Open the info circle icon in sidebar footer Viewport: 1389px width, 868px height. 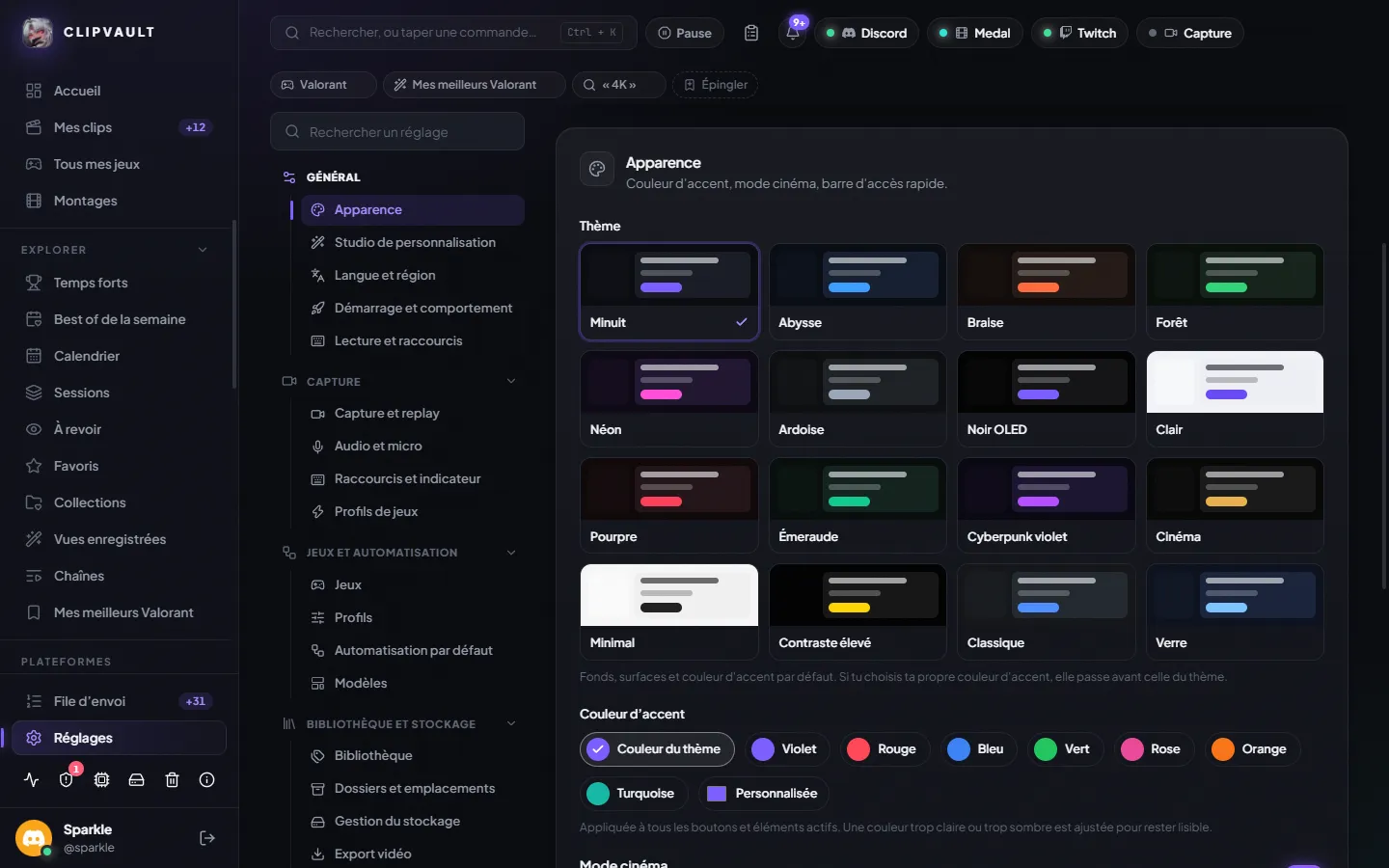point(206,780)
